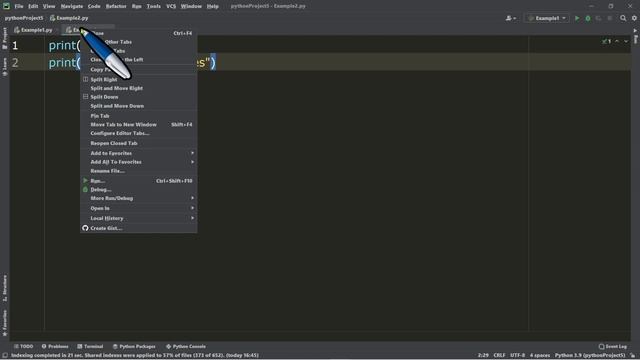The image size is (640, 360).
Task: Open the Help menu
Action: coord(212,6)
